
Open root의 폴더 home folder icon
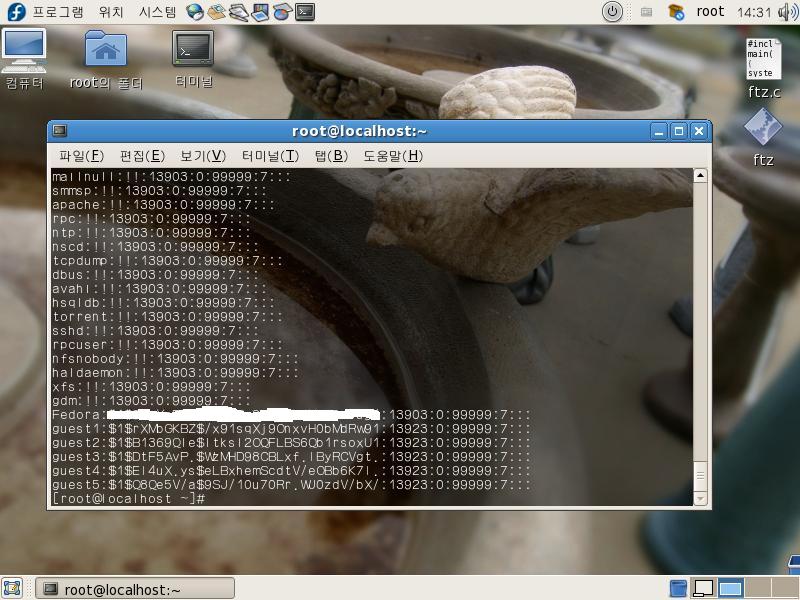tap(106, 50)
